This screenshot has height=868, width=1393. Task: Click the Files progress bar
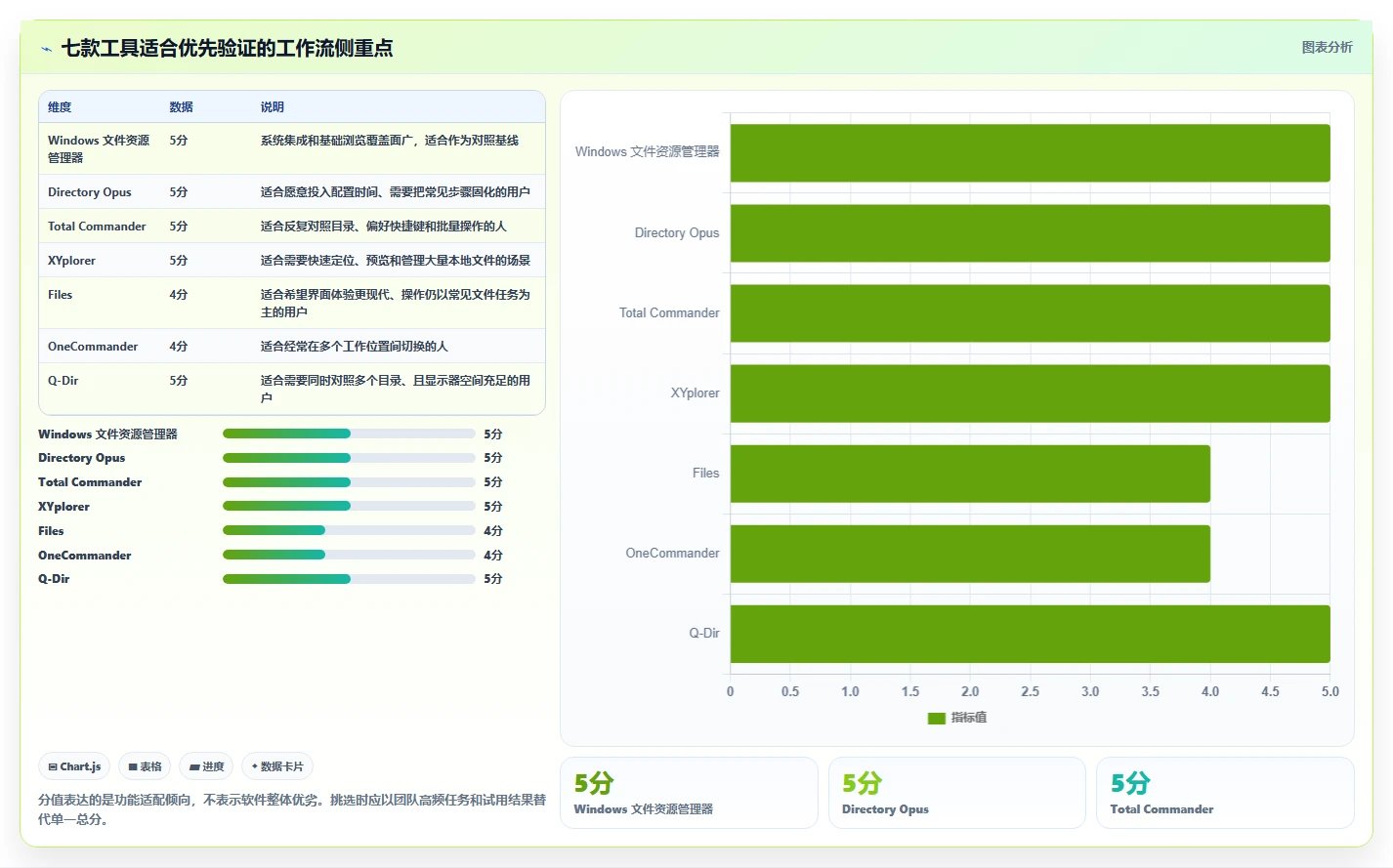coord(349,530)
